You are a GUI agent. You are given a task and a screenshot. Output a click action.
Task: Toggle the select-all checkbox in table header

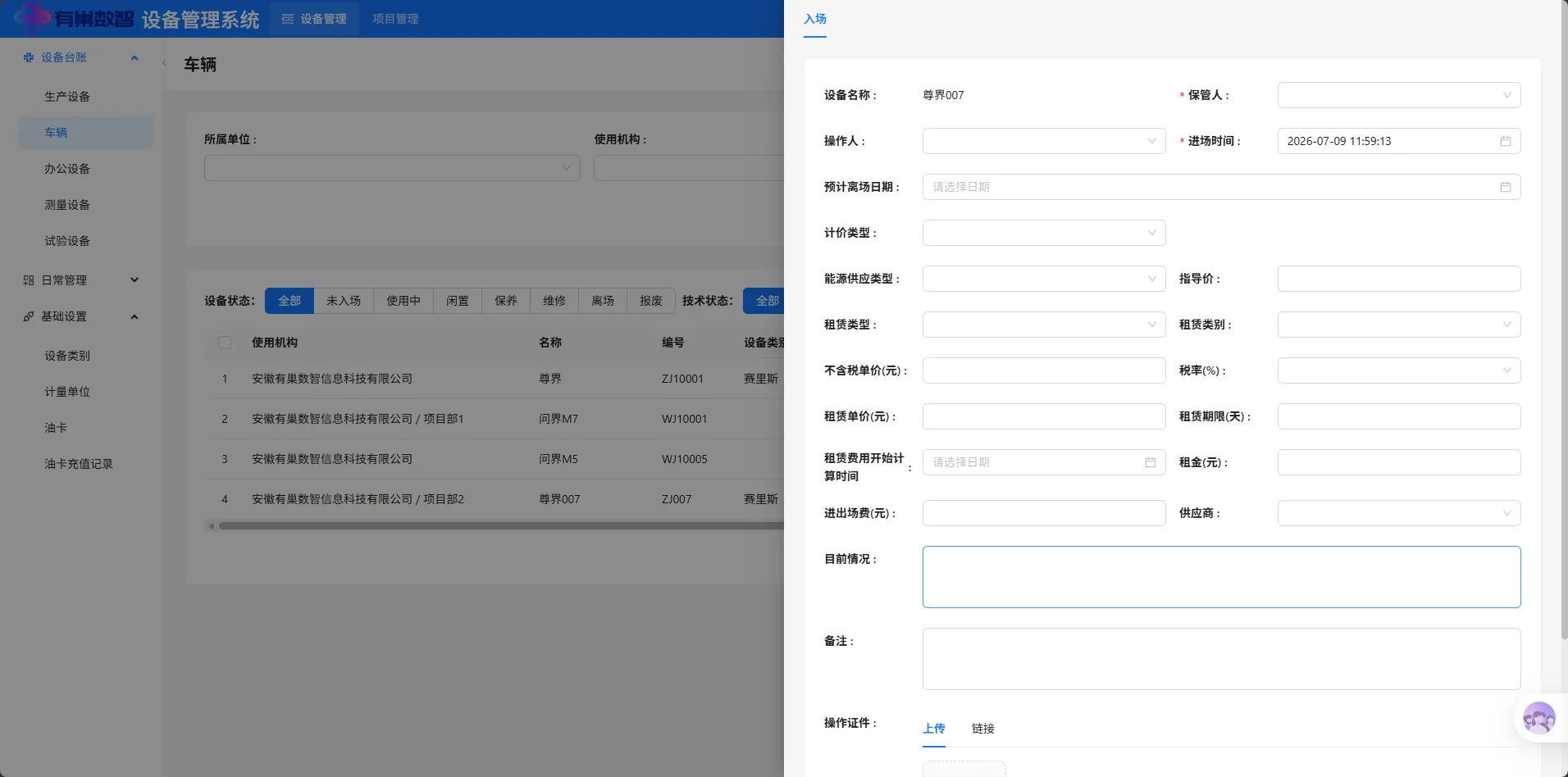click(225, 343)
